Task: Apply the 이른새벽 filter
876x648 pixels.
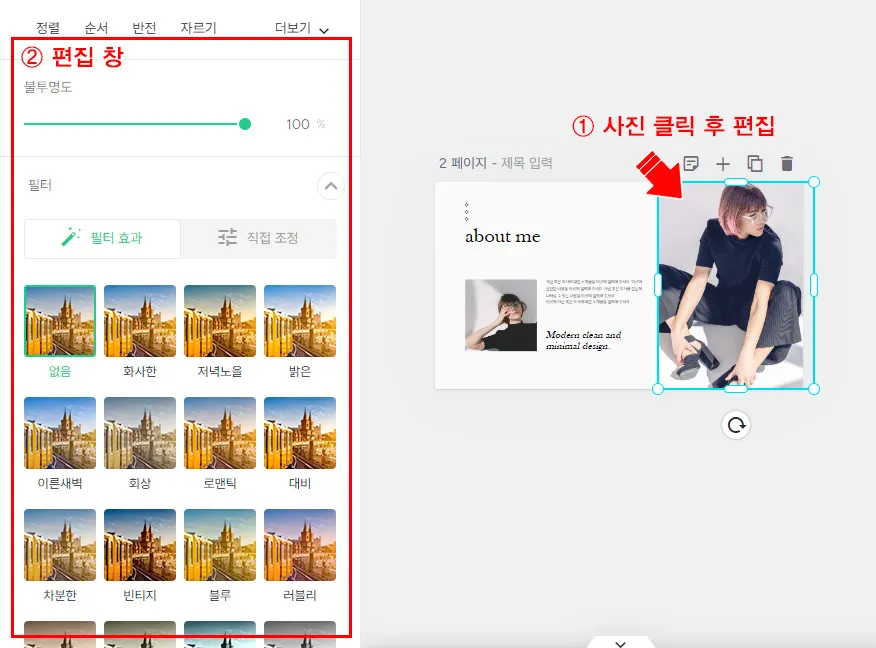Action: (60, 433)
